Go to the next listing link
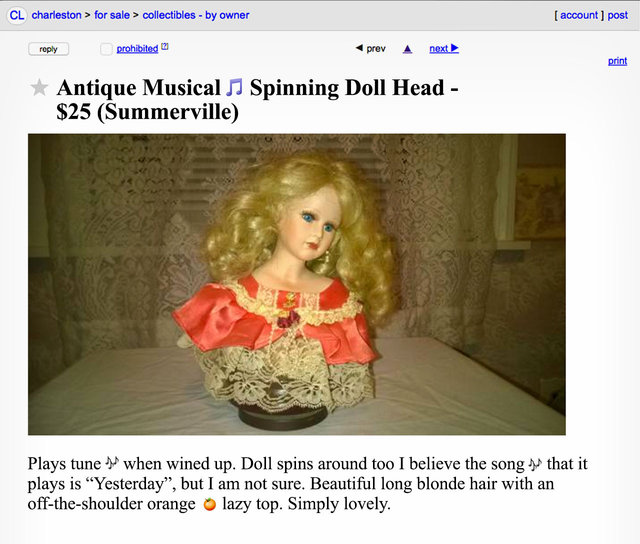The height and width of the screenshot is (544, 640). click(x=439, y=49)
